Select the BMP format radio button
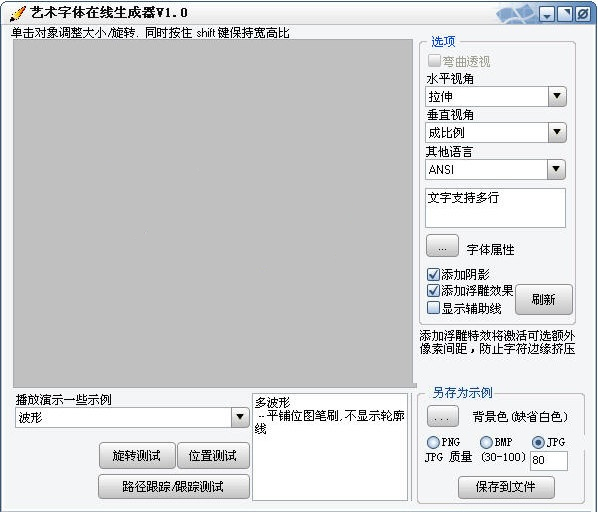The image size is (598, 512). [x=486, y=442]
